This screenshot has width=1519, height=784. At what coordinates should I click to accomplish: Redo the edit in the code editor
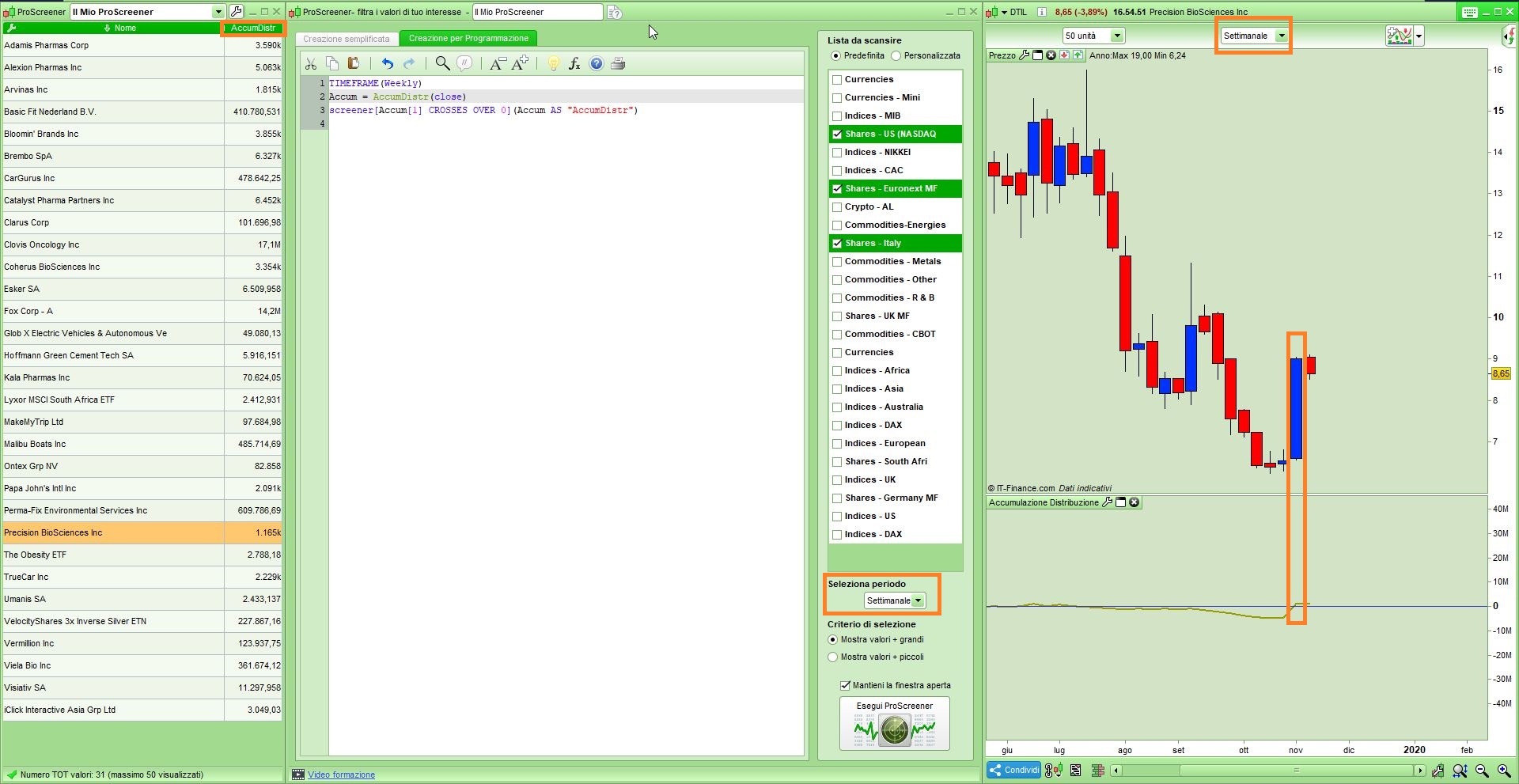pos(409,64)
